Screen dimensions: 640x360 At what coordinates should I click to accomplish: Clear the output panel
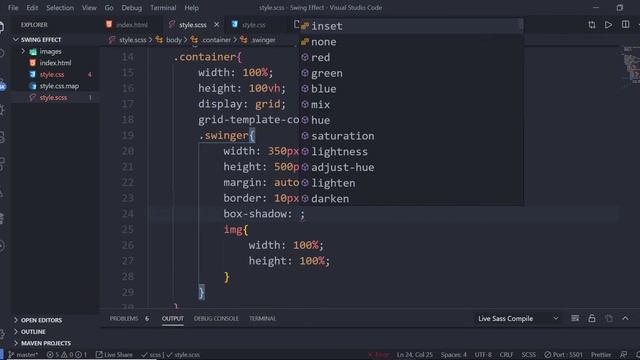[x=575, y=318]
